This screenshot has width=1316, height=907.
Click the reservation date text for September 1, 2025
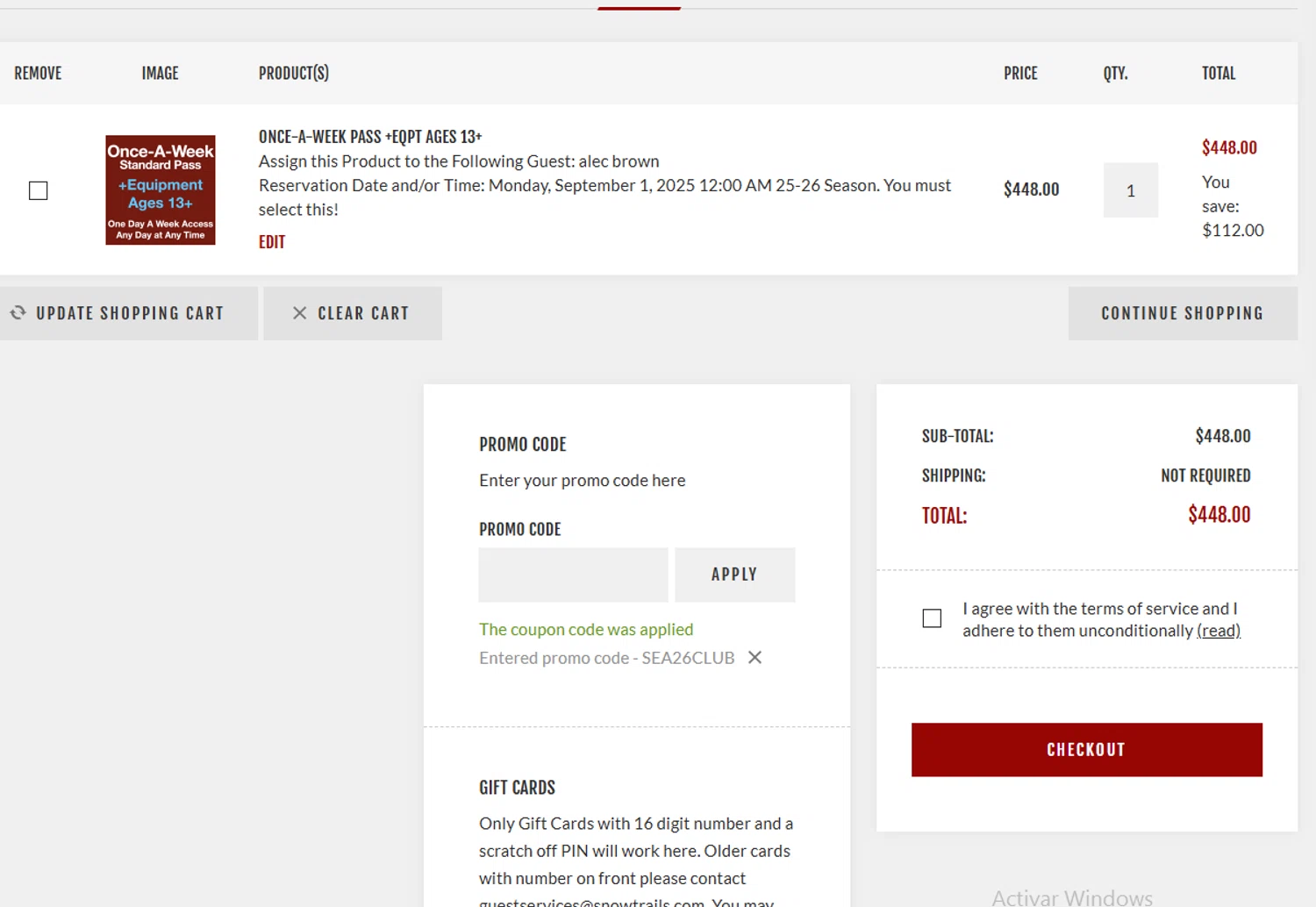tap(604, 197)
